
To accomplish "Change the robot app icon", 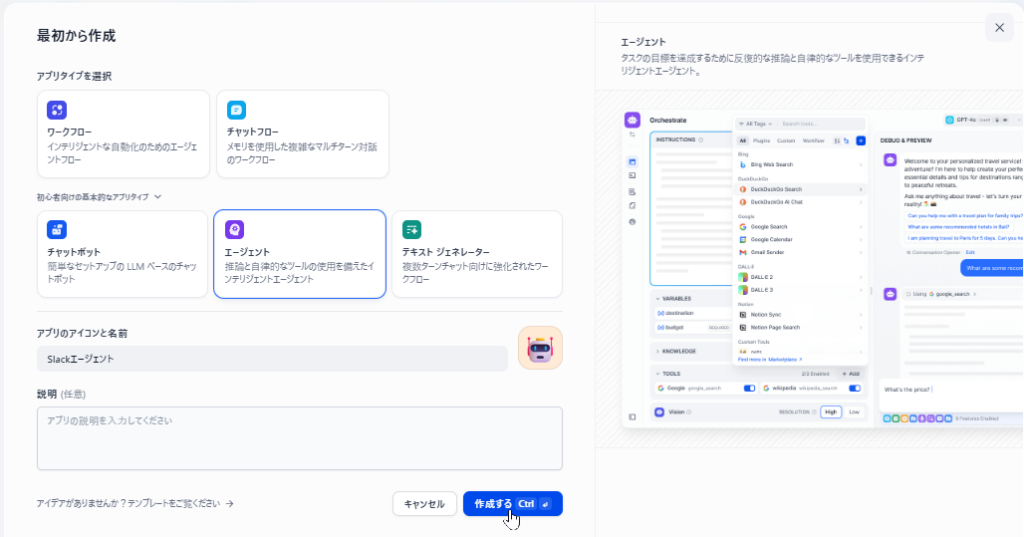I will click(x=540, y=348).
